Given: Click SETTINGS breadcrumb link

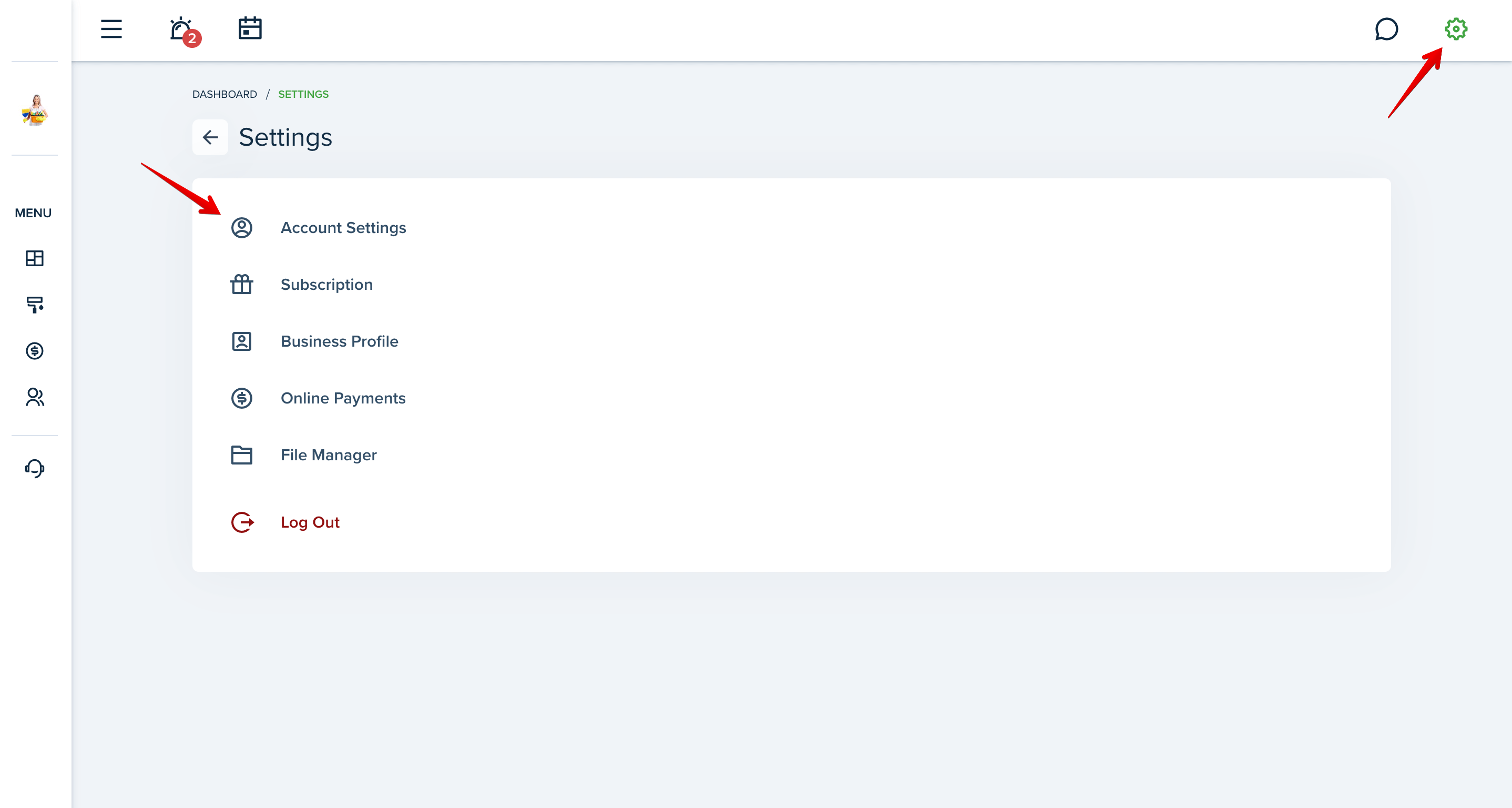Looking at the screenshot, I should (303, 95).
